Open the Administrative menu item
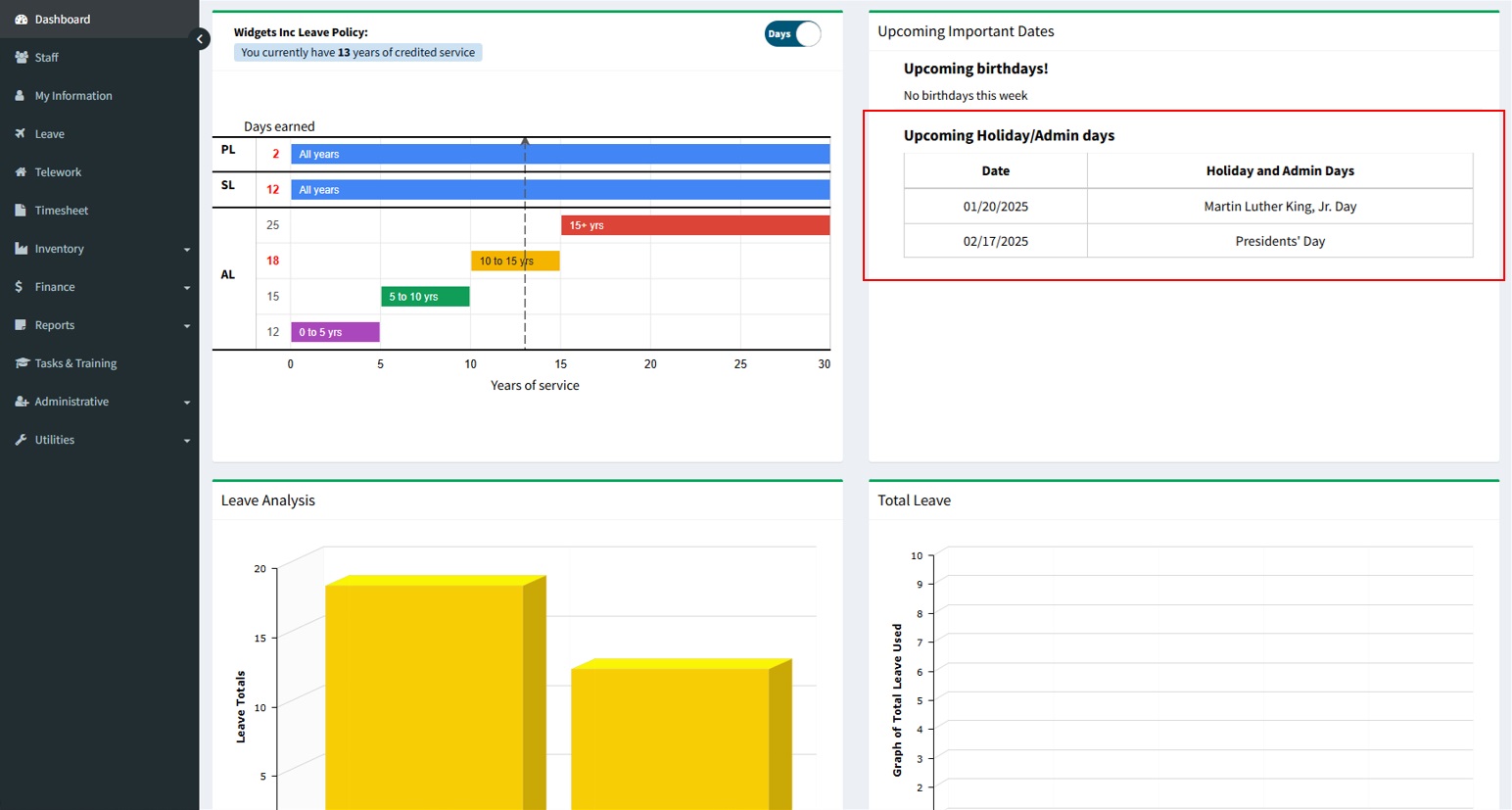Viewport: 1512px width, 810px height. coord(71,402)
